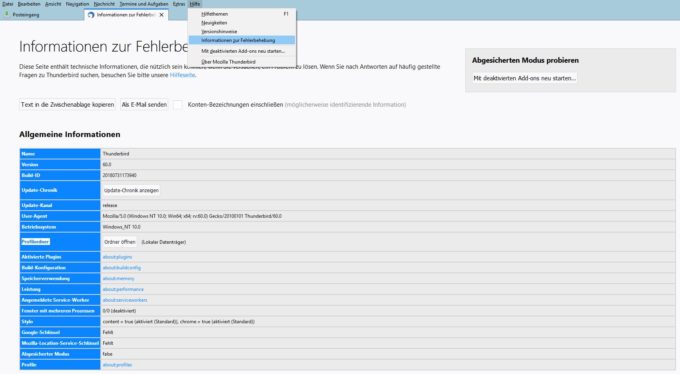Switch to the Posteingang tab

click(26, 15)
